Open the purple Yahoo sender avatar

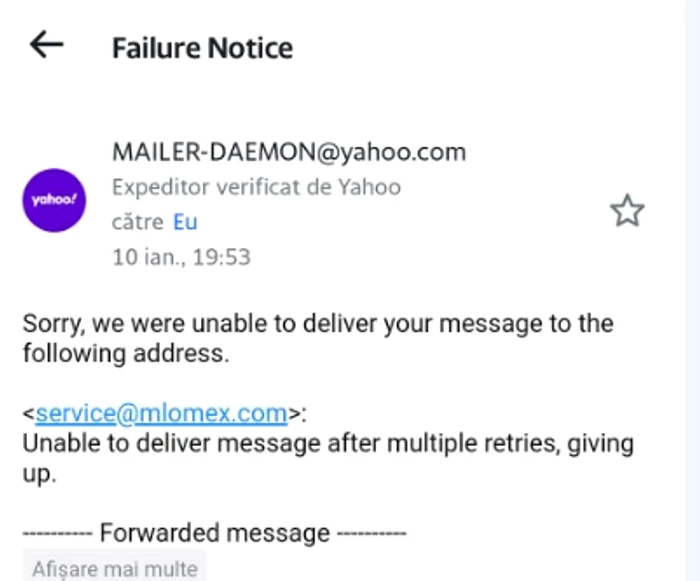pyautogui.click(x=54, y=200)
